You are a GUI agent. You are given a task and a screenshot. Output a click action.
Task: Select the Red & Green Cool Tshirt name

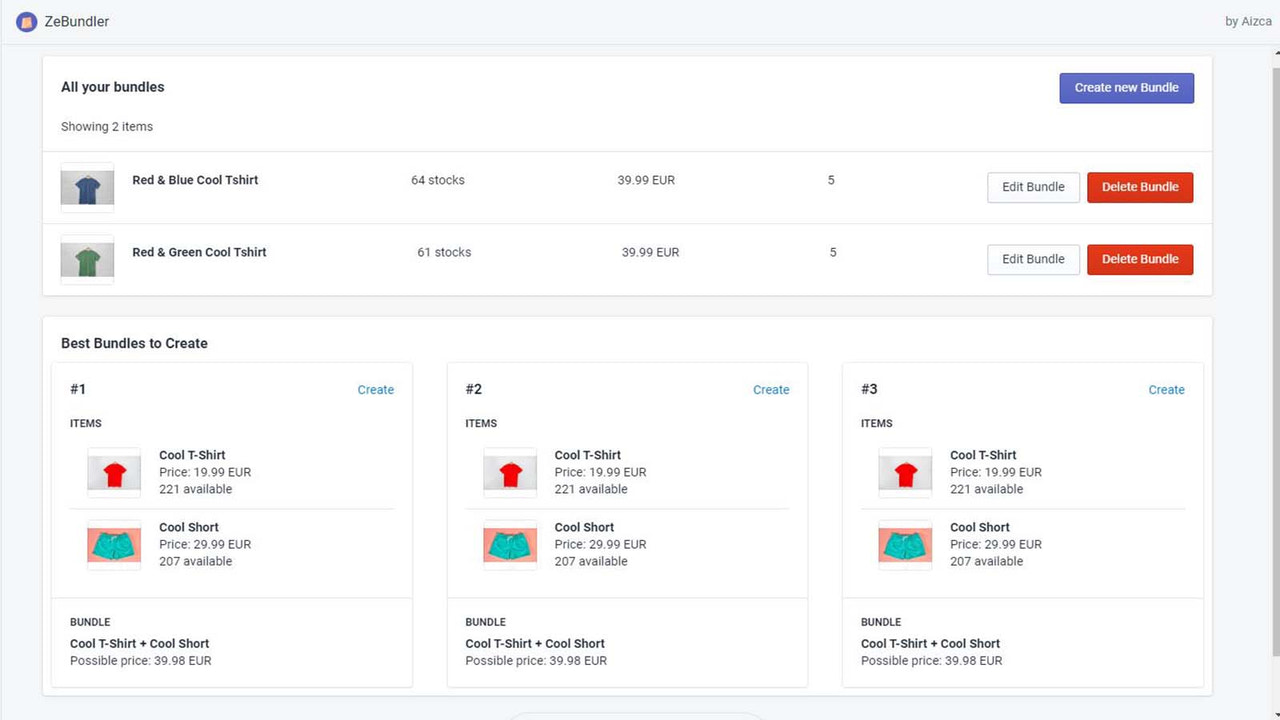pyautogui.click(x=199, y=252)
